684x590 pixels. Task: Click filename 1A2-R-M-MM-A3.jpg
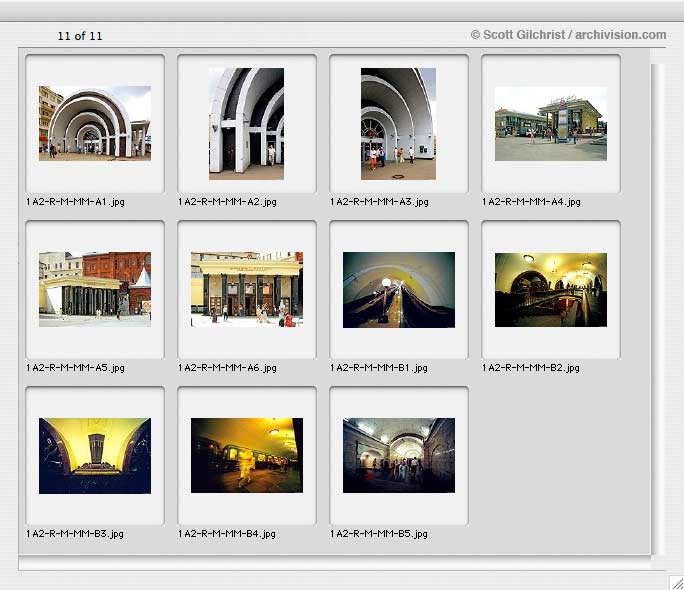pyautogui.click(x=379, y=202)
